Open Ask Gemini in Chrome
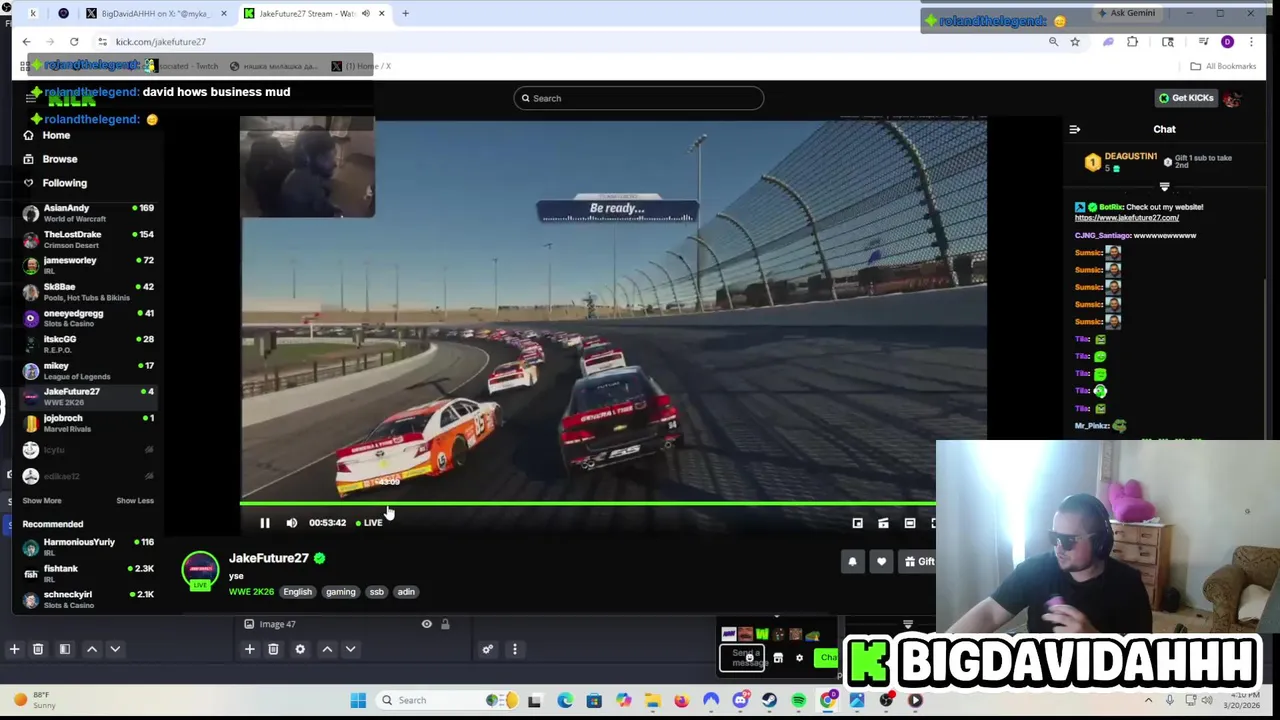 pyautogui.click(x=1126, y=13)
